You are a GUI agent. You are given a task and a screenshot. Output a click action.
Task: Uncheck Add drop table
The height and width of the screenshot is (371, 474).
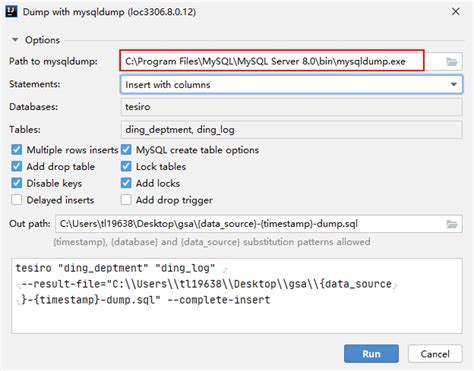(x=17, y=166)
